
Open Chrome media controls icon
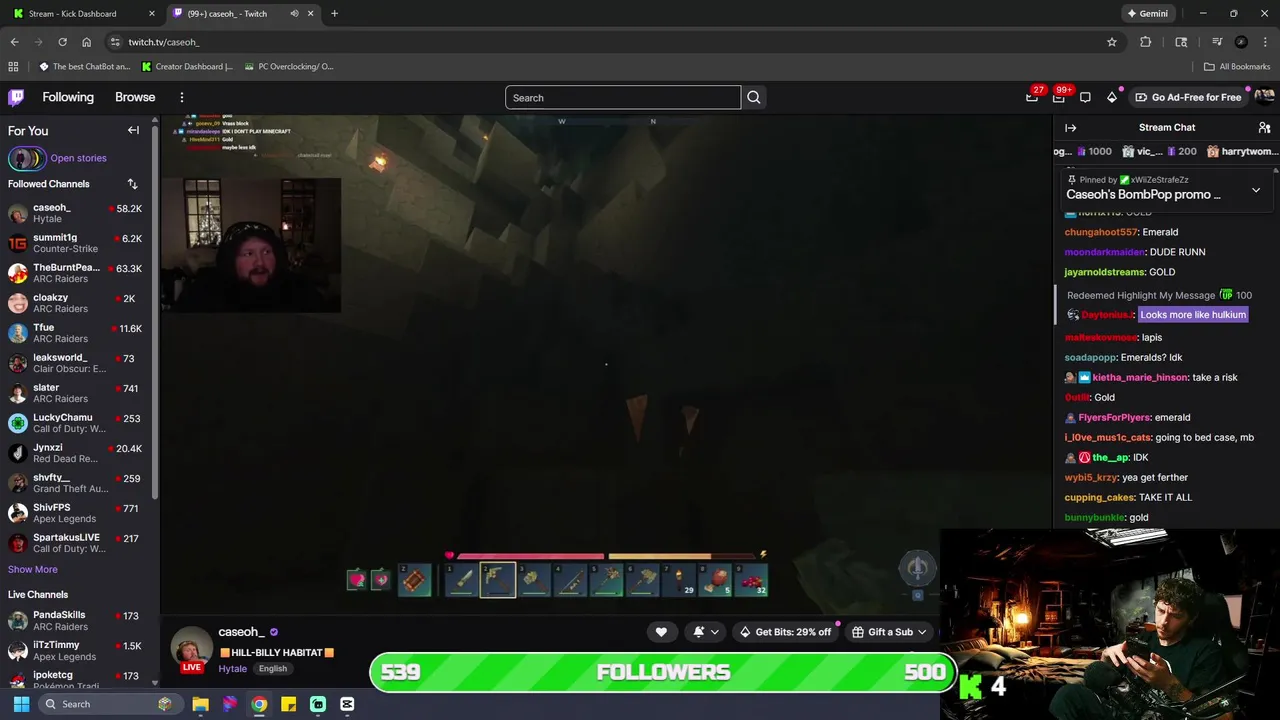click(x=1217, y=42)
